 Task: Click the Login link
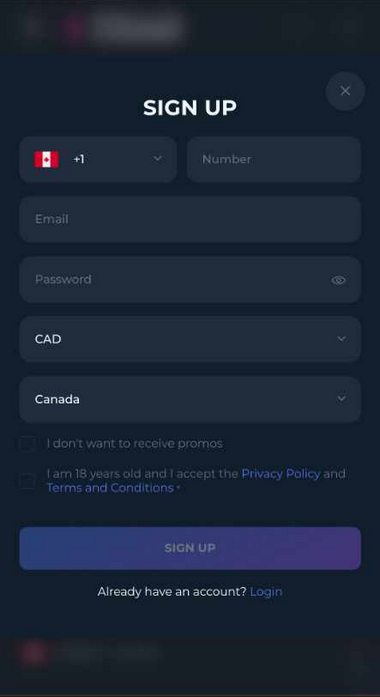[x=266, y=592]
